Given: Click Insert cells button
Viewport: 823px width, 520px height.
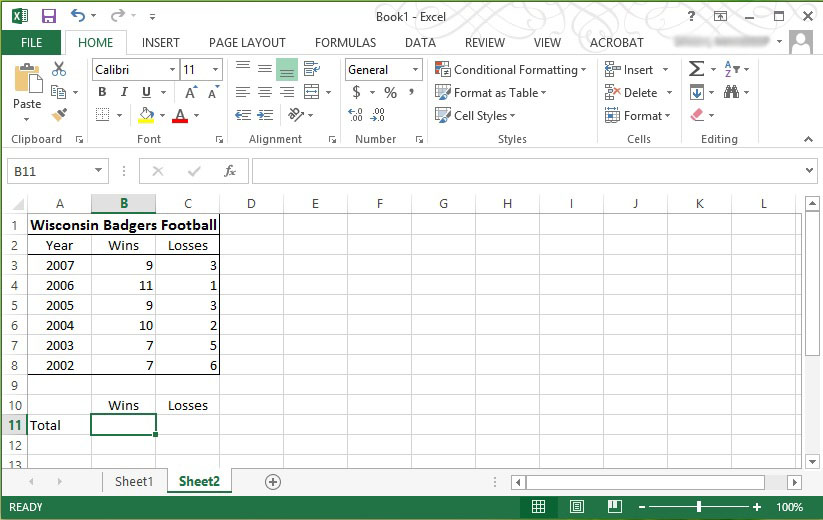Looking at the screenshot, I should [x=629, y=69].
